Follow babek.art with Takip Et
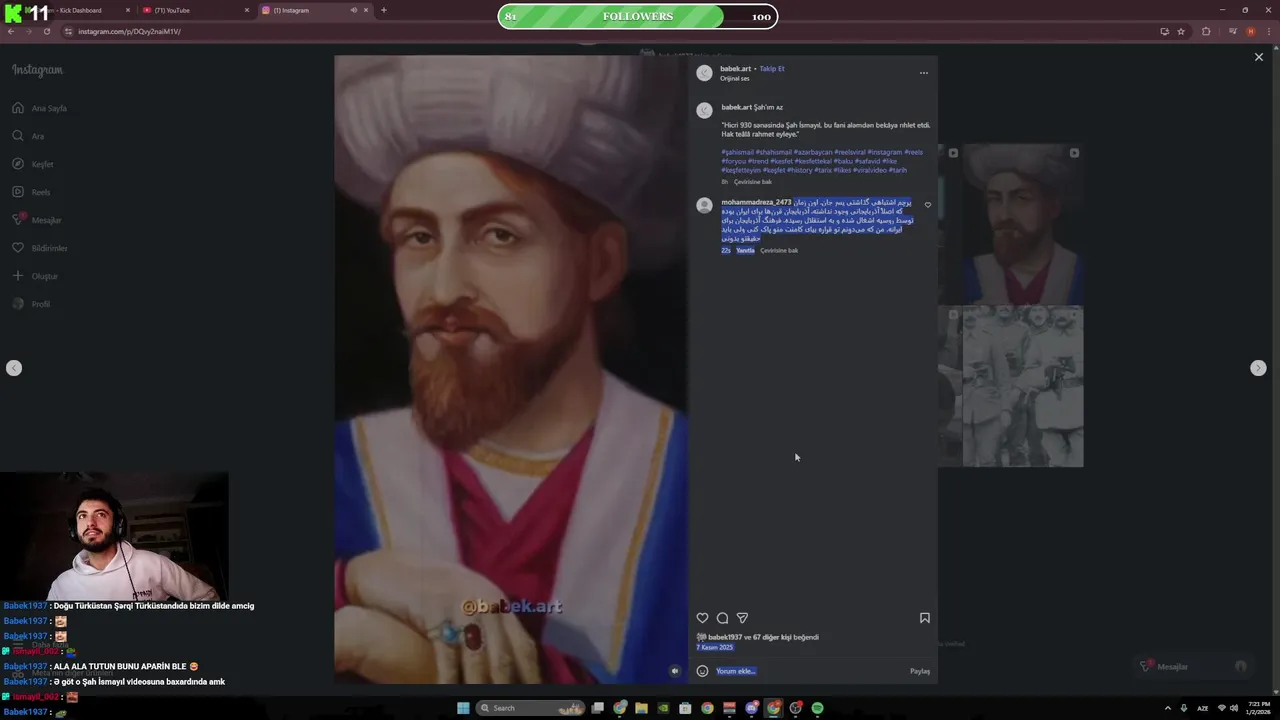This screenshot has height=720, width=1280. pyautogui.click(x=772, y=69)
